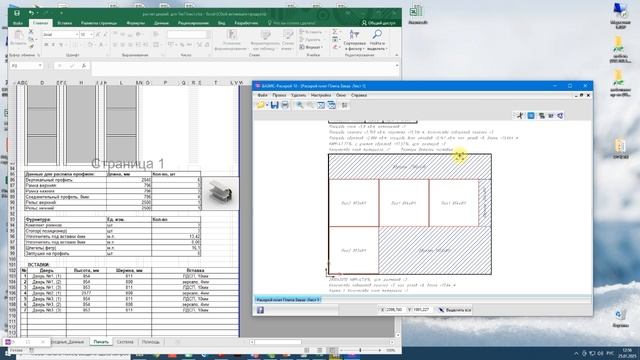
Task: Click the Save icon in Excel quick access toolbar
Action: [x=17, y=13]
